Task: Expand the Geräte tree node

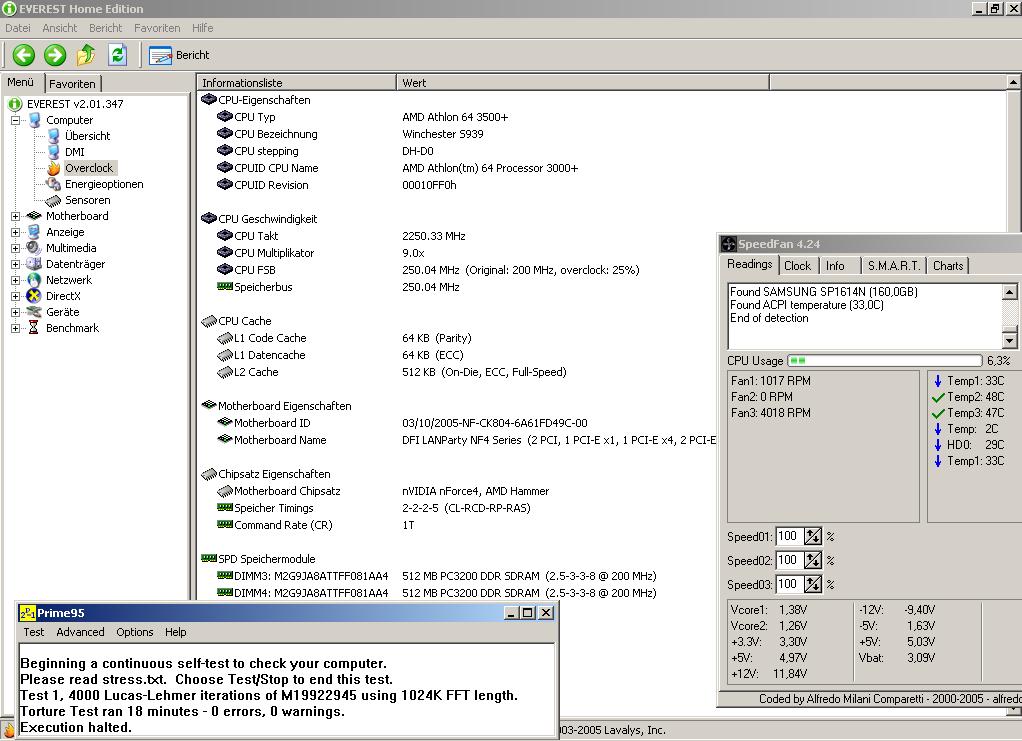Action: pyautogui.click(x=16, y=312)
